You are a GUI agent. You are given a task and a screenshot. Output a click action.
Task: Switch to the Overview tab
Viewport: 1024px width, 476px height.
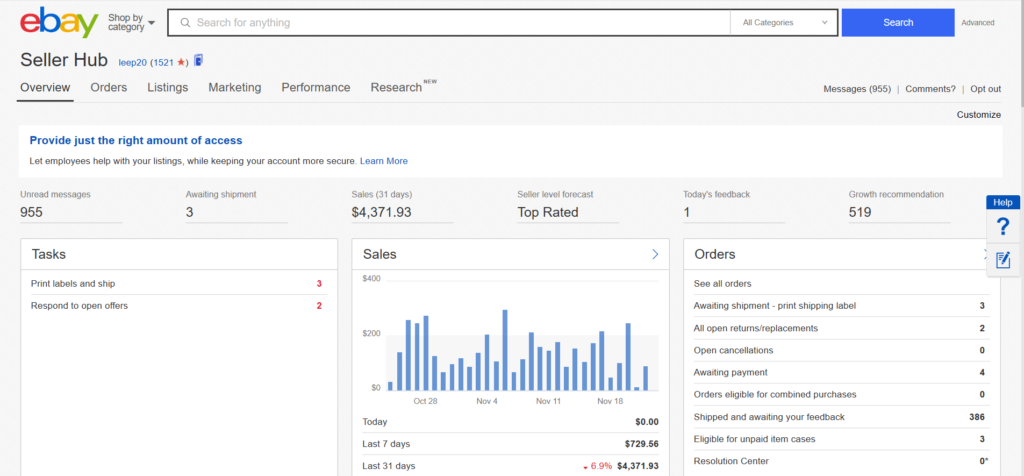(x=45, y=87)
